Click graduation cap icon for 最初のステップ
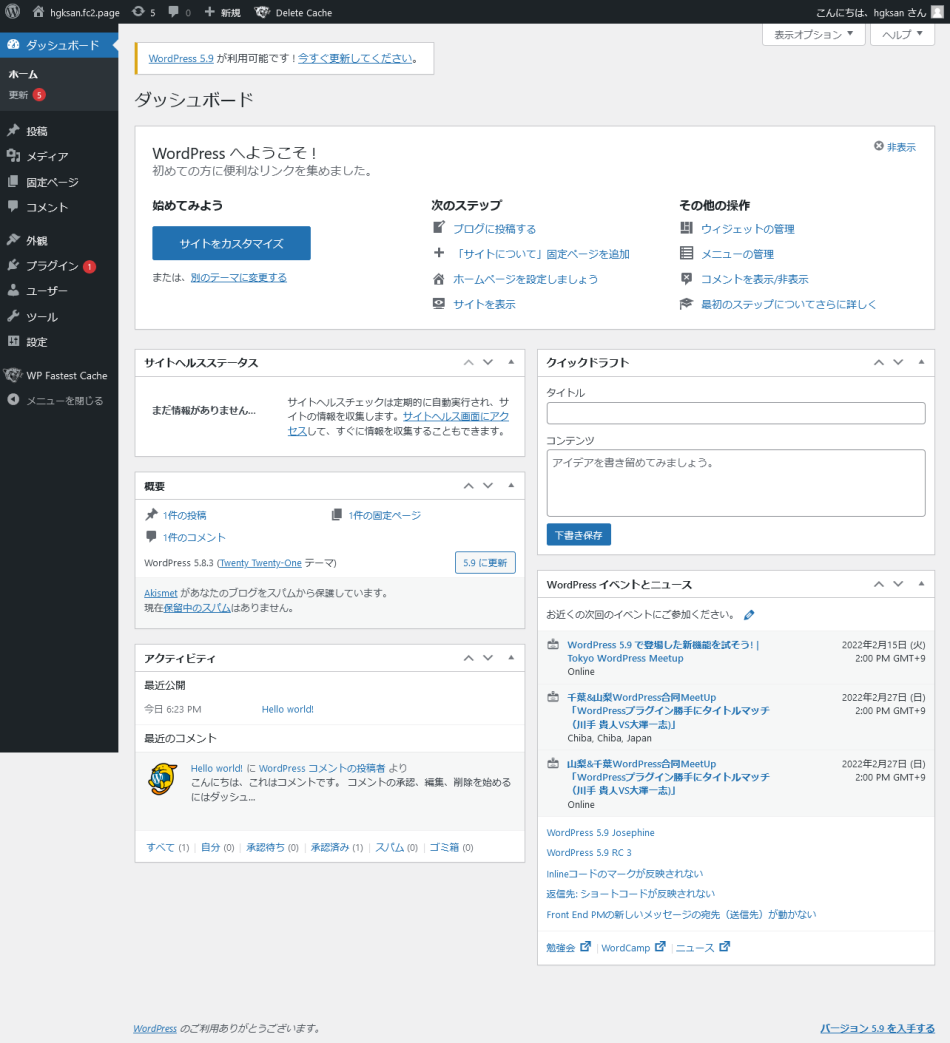Viewport: 950px width, 1043px height. coord(687,303)
